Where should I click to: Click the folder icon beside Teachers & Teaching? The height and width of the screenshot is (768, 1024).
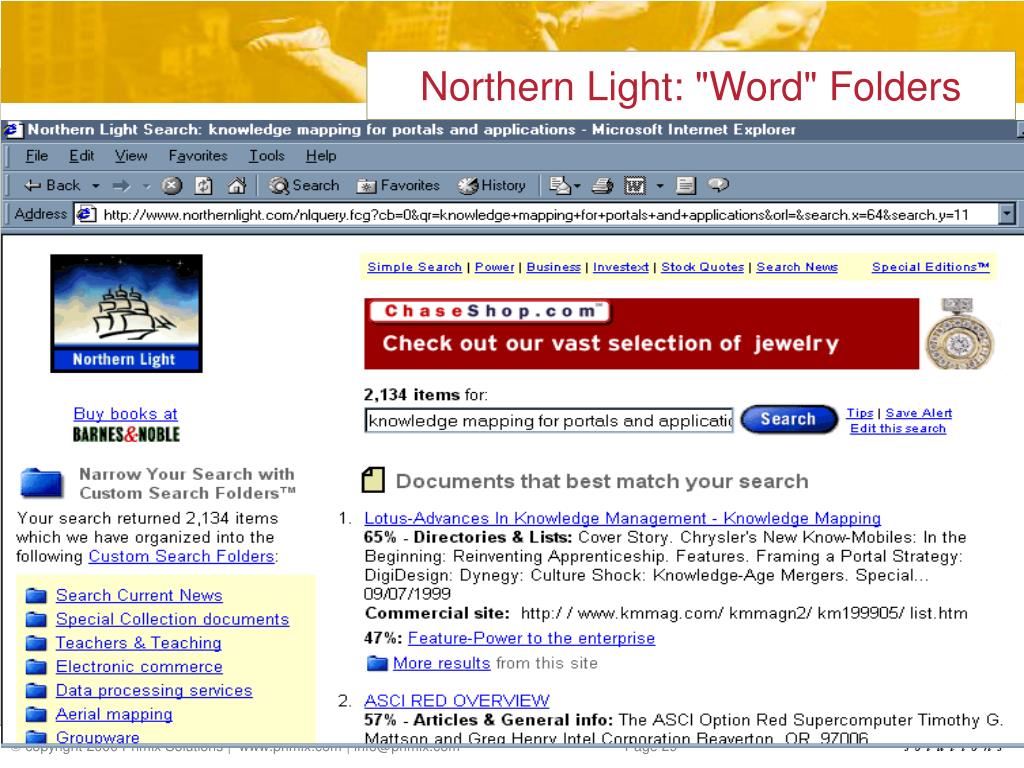coord(36,643)
